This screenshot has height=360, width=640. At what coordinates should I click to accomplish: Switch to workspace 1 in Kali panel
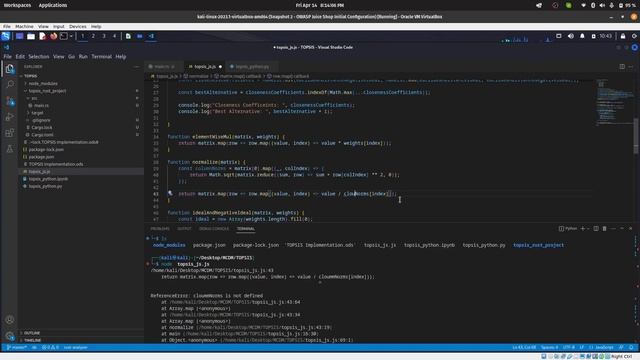point(82,36)
